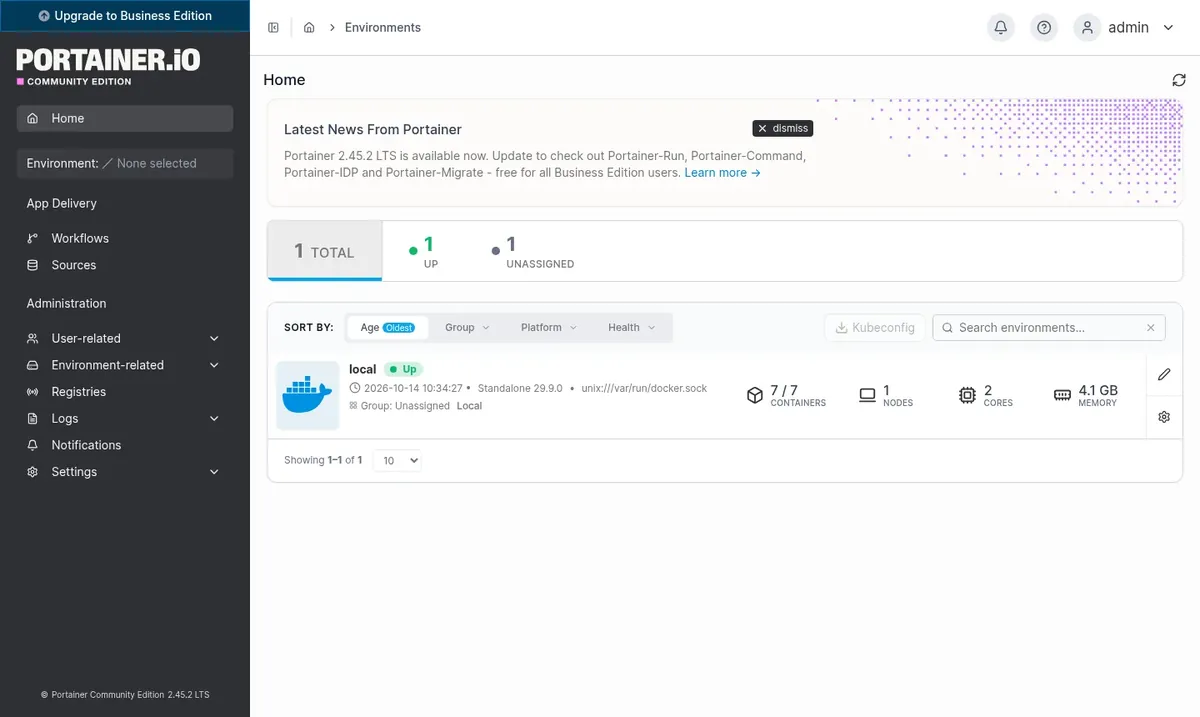Click the memory chip icon
This screenshot has height=717, width=1200.
[x=1062, y=395]
